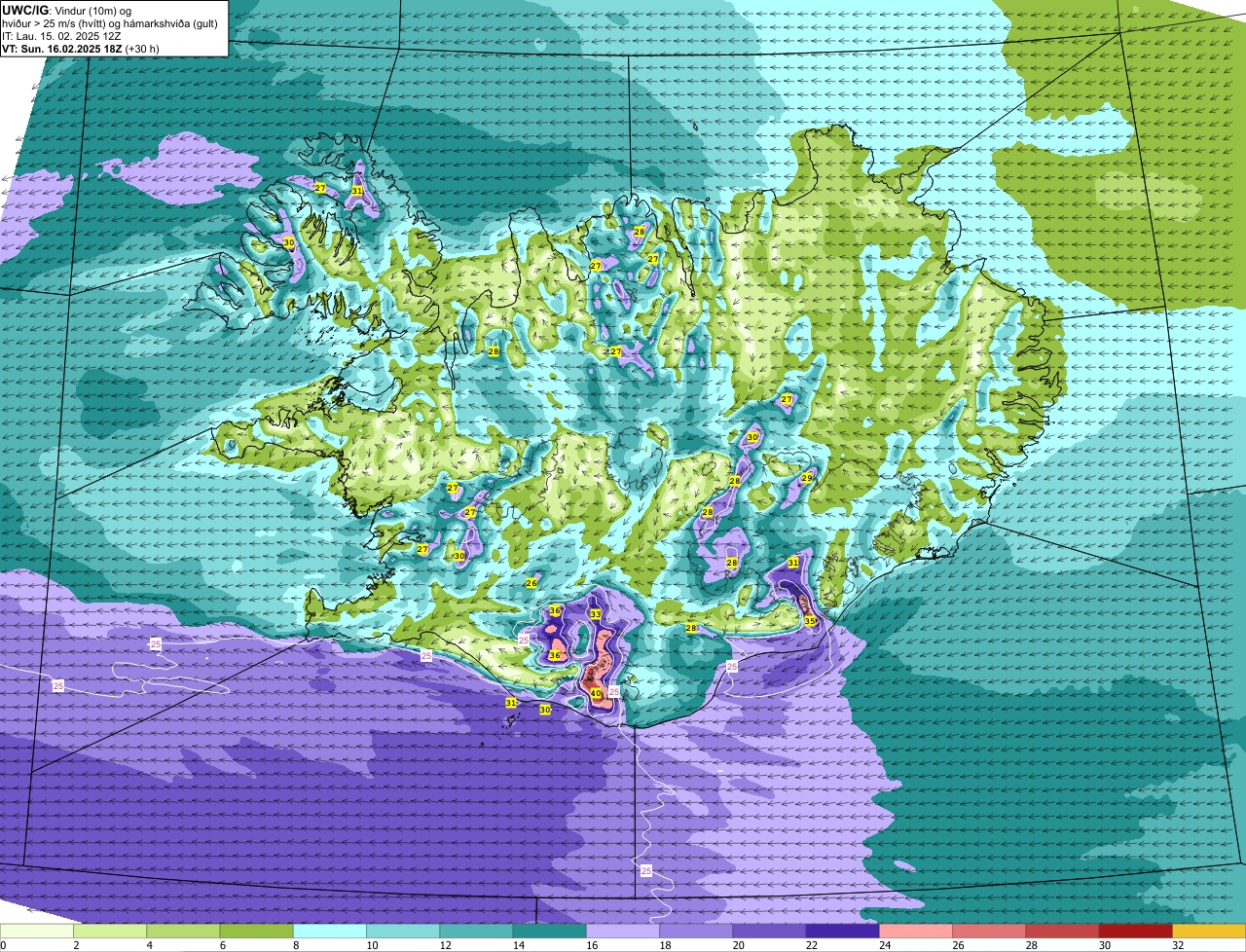Image resolution: width=1246 pixels, height=952 pixels.
Task: Click the green swatch between 6 and 8
Action: pyautogui.click(x=256, y=932)
